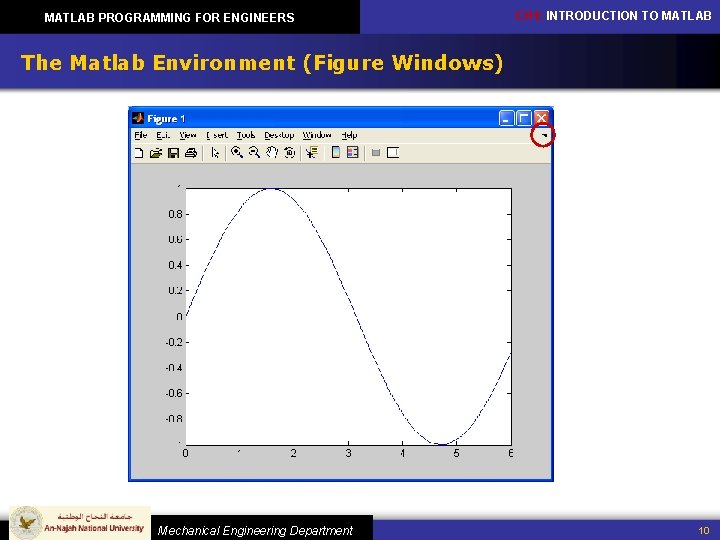
Task: Click the dock figure arrow
Action: 544,135
